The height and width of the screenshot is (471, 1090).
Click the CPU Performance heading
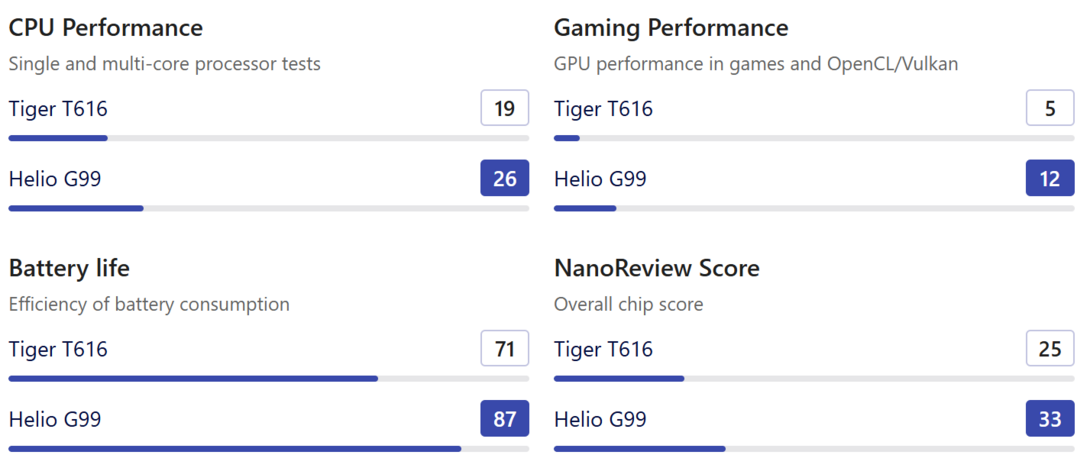[x=105, y=28]
